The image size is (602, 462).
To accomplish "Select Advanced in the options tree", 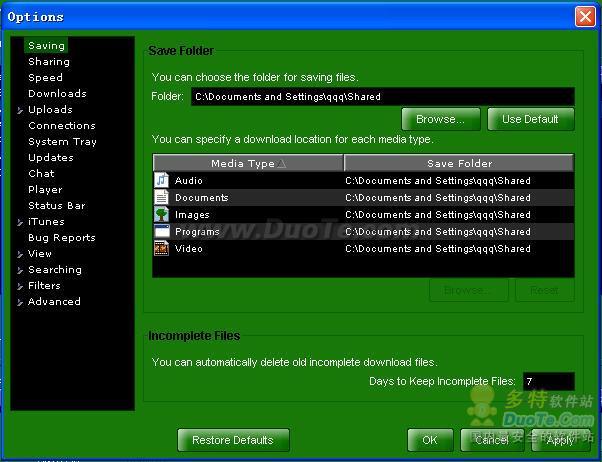I will tap(54, 301).
